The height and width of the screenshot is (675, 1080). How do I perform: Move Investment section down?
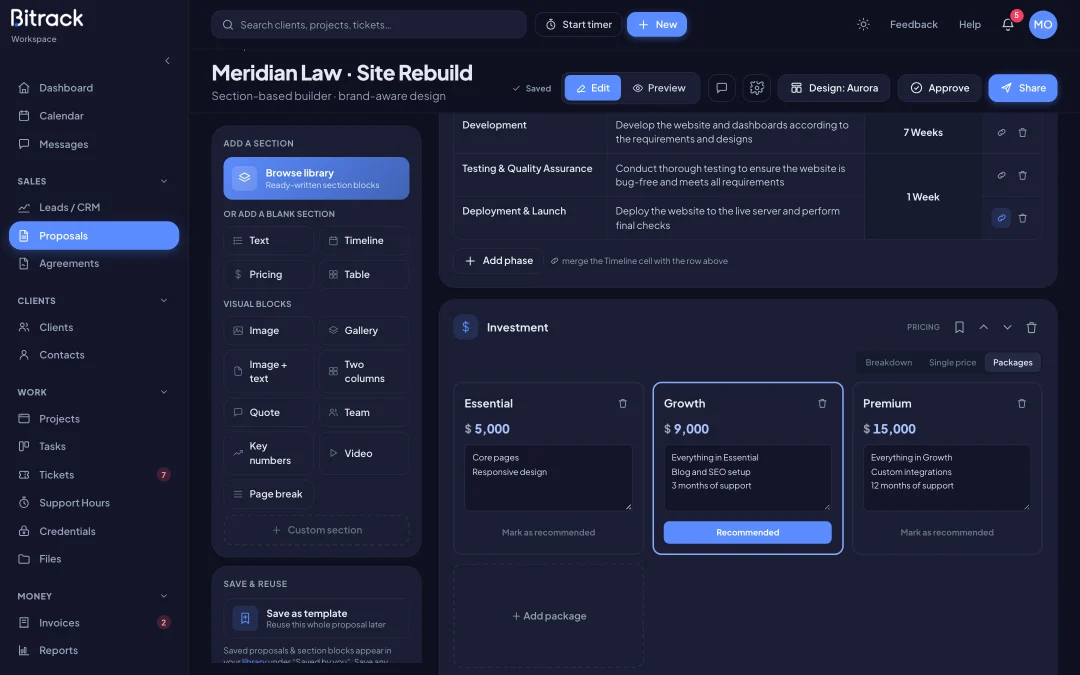point(1007,327)
